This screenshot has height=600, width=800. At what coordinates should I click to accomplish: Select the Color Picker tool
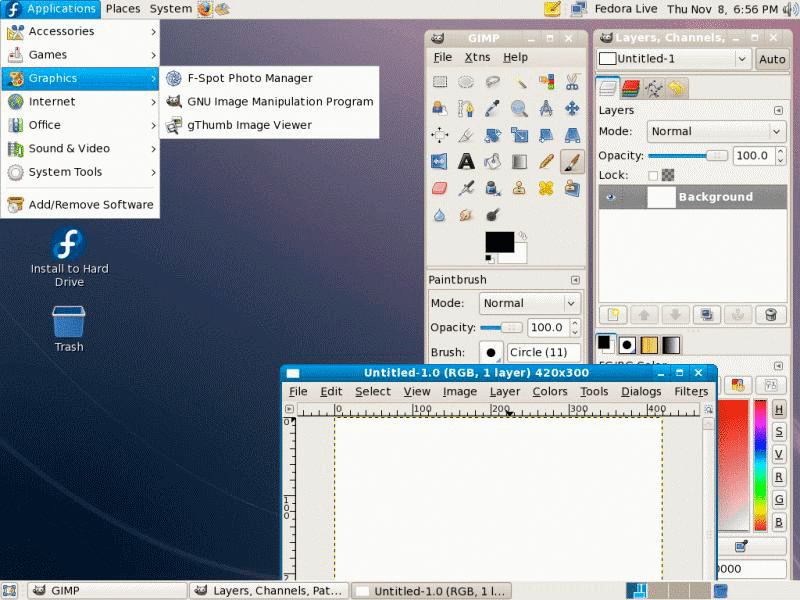tap(492, 108)
